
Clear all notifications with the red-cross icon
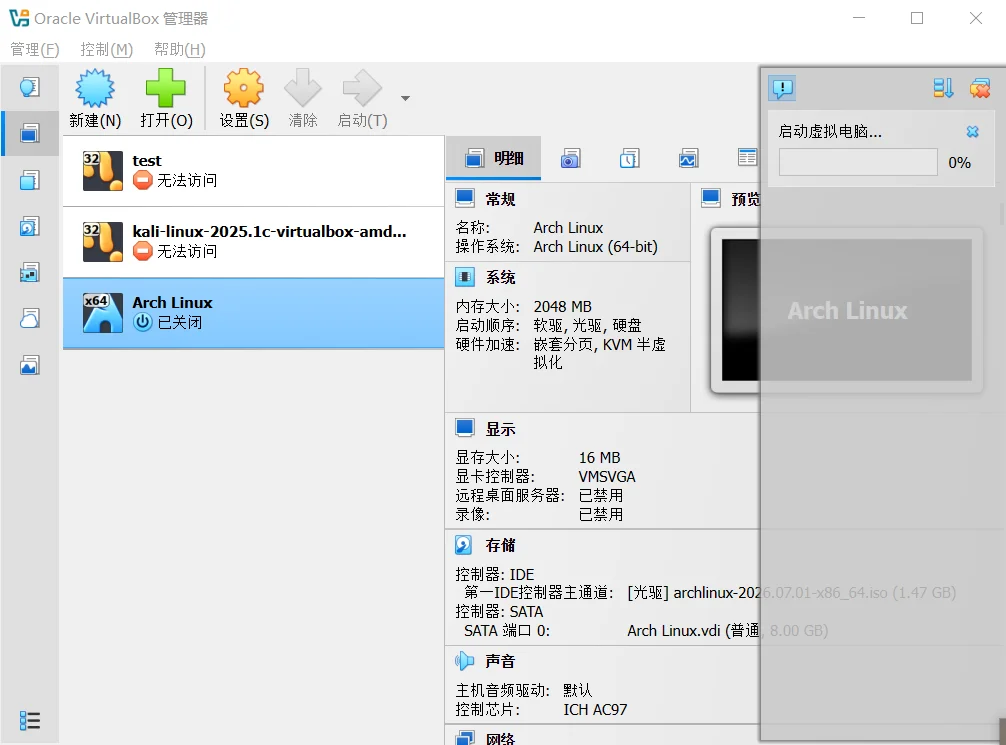tap(980, 88)
